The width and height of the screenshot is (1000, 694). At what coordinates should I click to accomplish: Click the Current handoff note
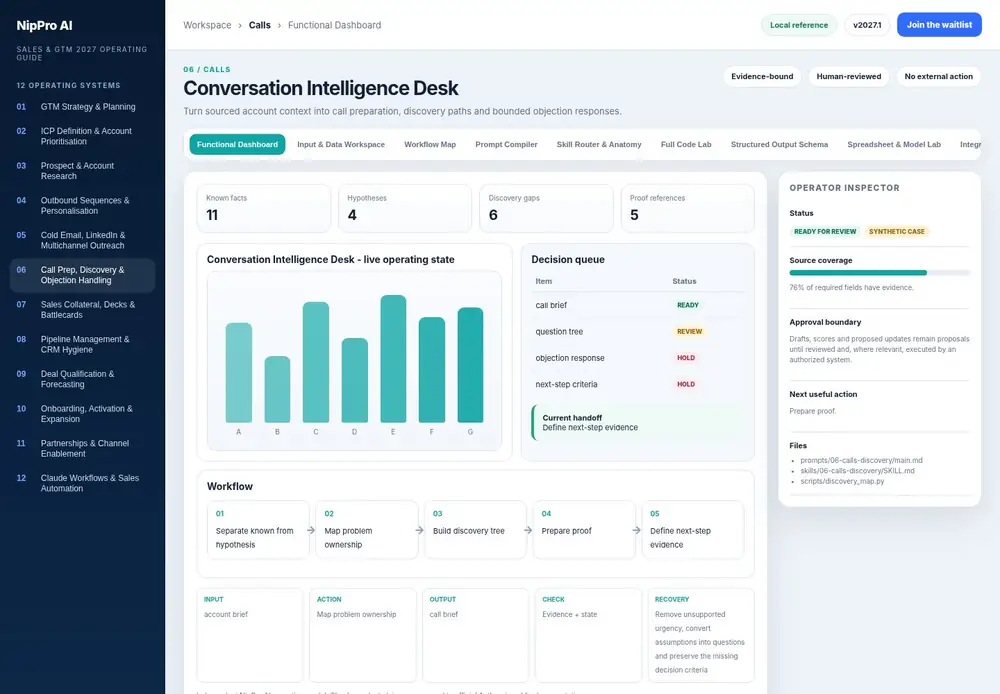tap(638, 422)
